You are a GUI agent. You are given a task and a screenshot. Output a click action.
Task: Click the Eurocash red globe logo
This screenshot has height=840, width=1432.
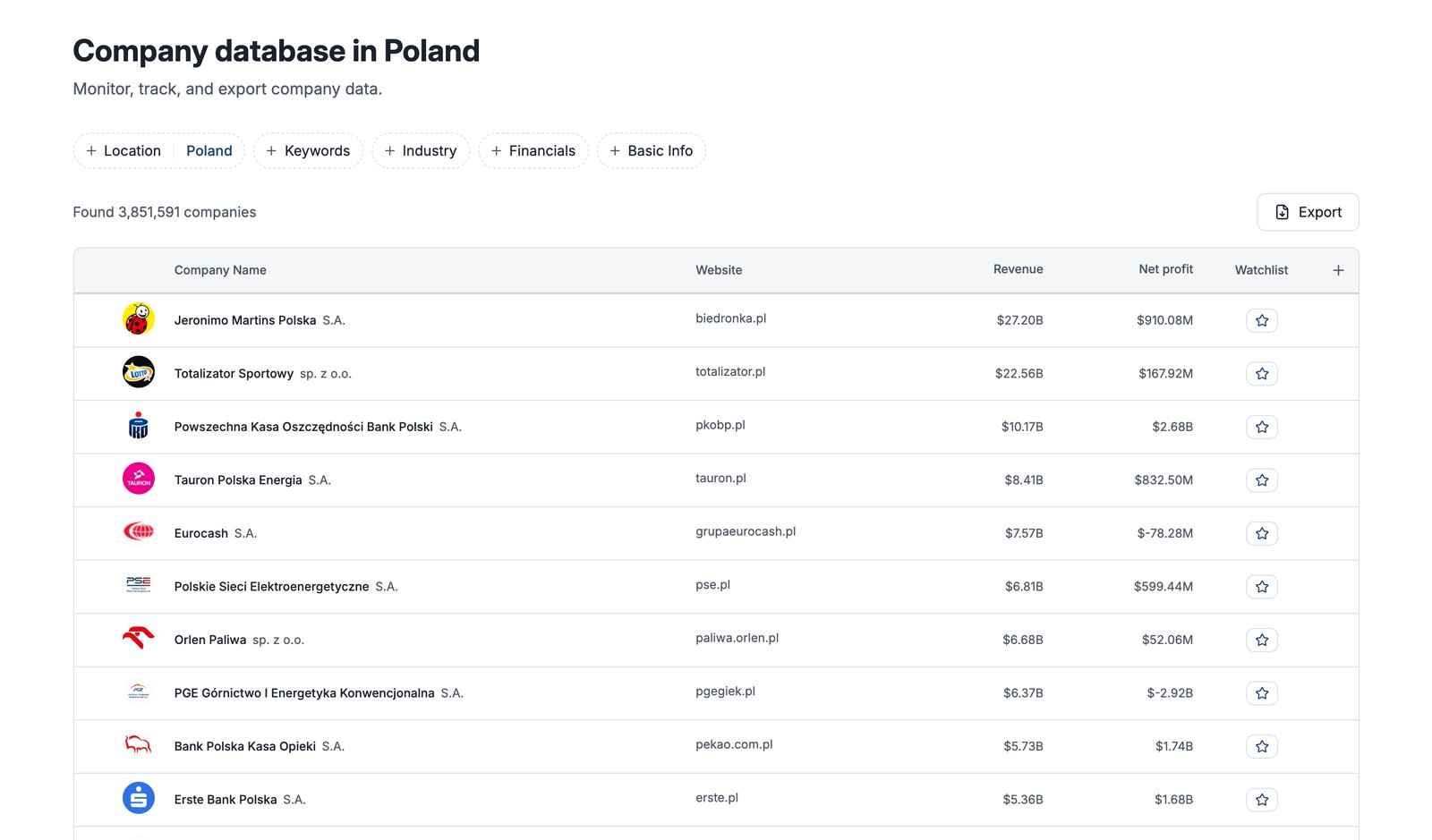pos(139,532)
